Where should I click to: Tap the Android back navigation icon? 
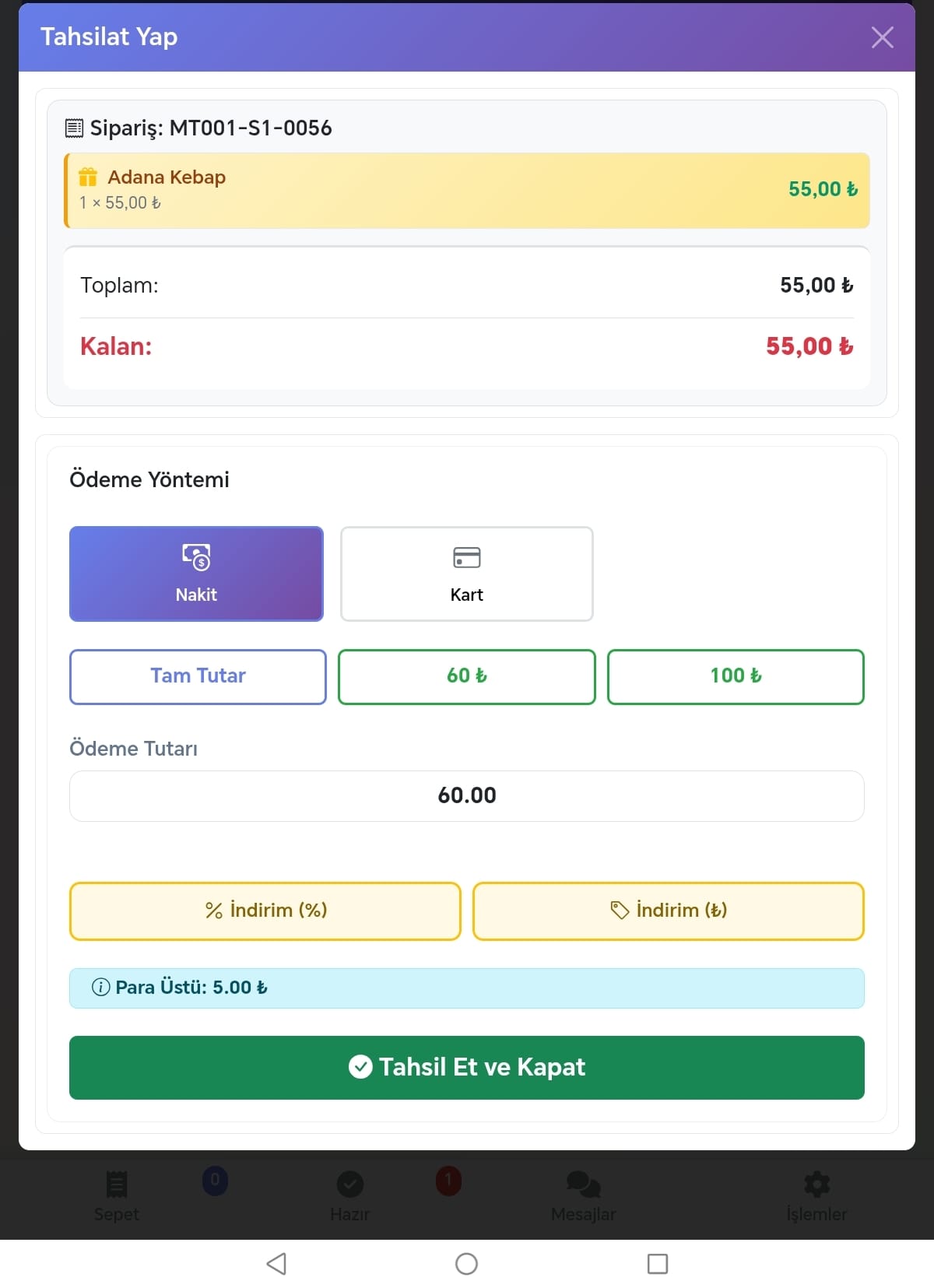pyautogui.click(x=276, y=1264)
